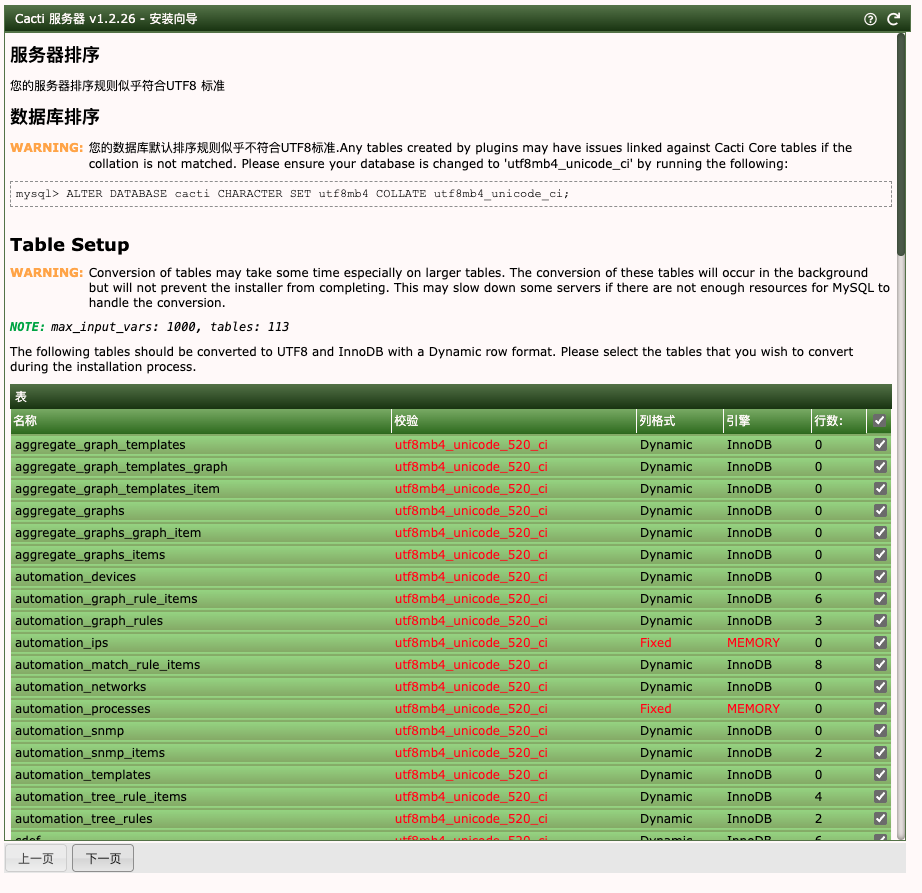The image size is (922, 893).
Task: Click Dynamic format in aggregate_graphs row
Action: coord(666,511)
